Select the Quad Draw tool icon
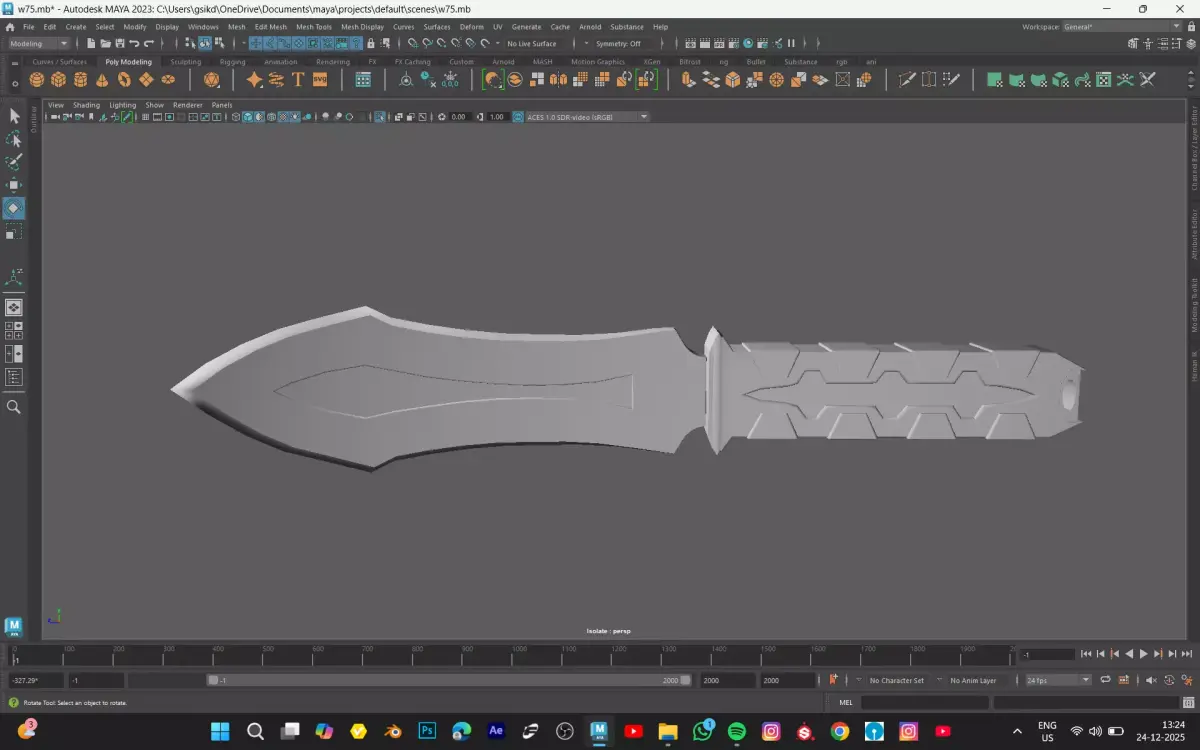1200x750 pixels. point(951,80)
